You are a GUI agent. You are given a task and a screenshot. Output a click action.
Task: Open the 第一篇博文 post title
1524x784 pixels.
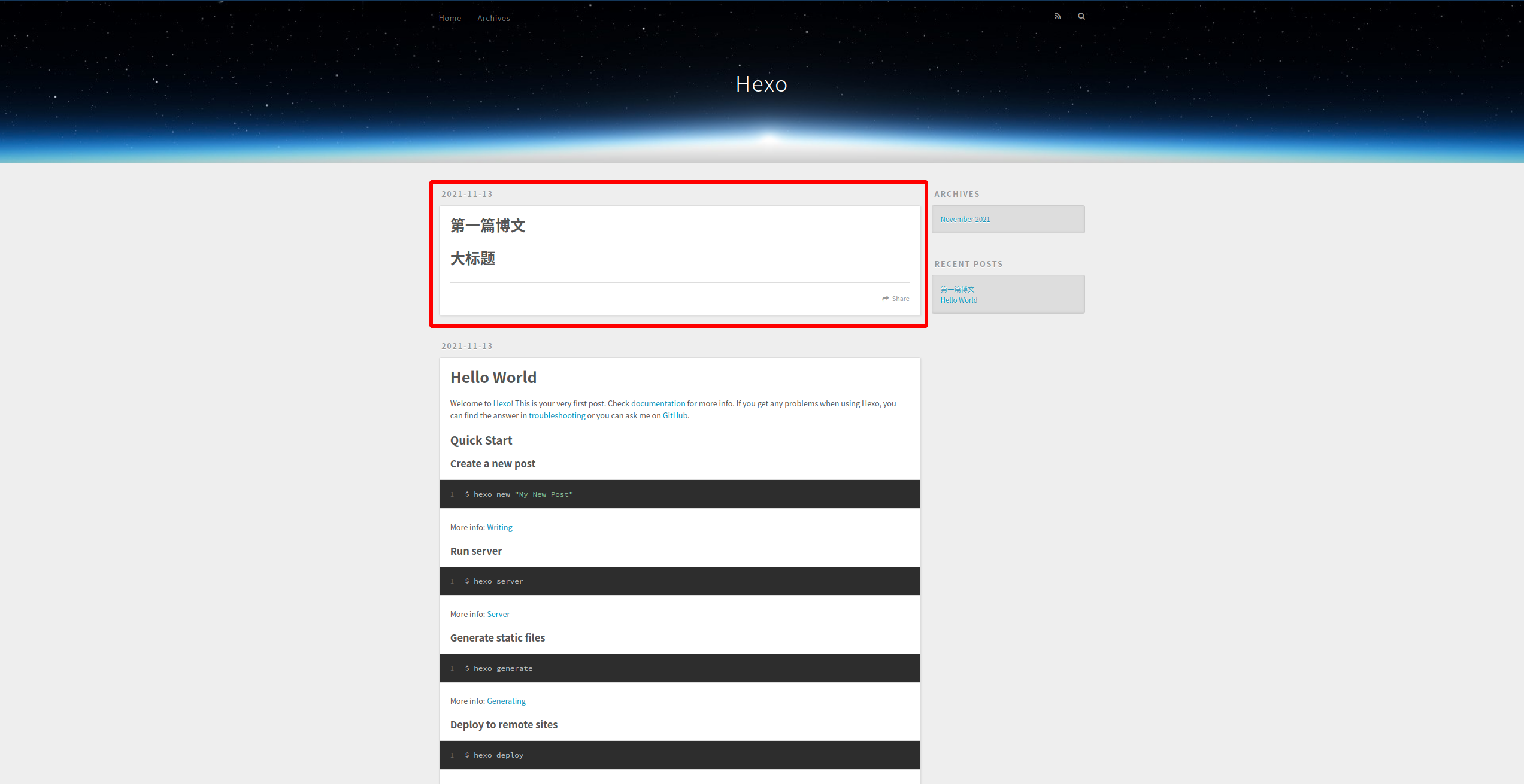point(487,226)
